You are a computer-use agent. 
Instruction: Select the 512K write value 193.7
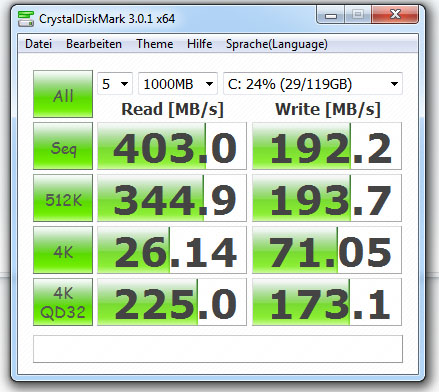(x=327, y=198)
